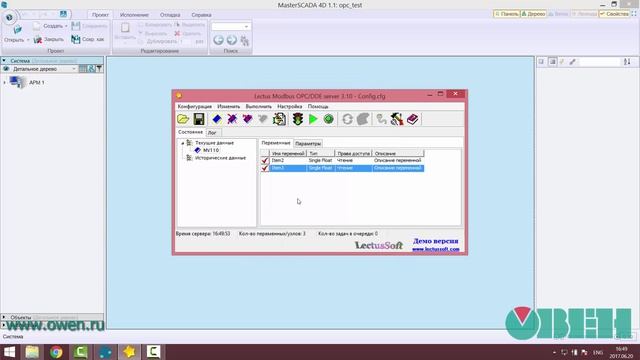Switch to the Лог tab
Image resolution: width=640 pixels, height=360 pixels.
click(212, 133)
